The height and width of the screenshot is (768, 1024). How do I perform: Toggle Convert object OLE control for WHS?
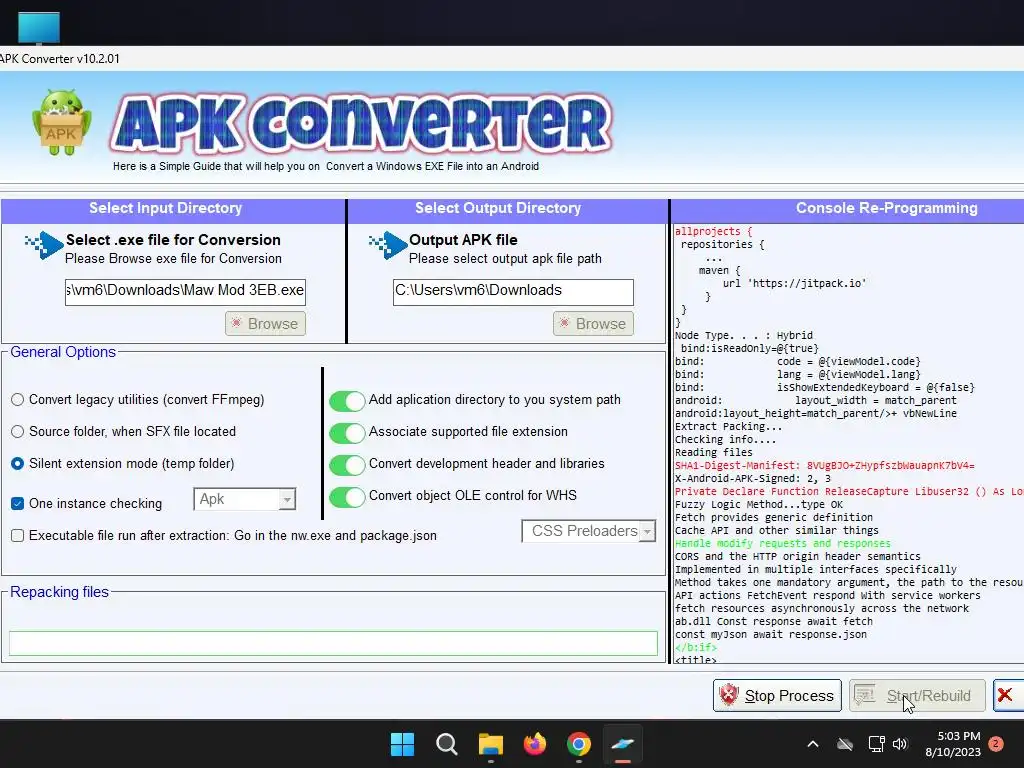click(347, 497)
